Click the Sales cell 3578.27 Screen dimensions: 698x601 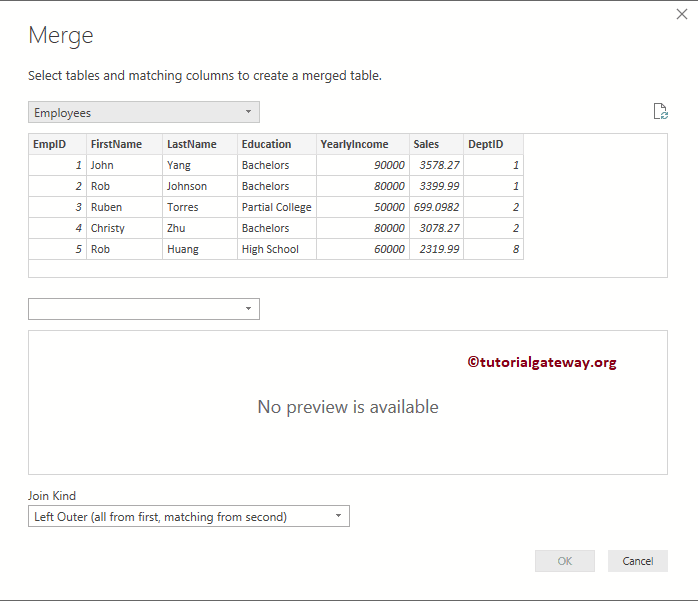click(x=436, y=165)
